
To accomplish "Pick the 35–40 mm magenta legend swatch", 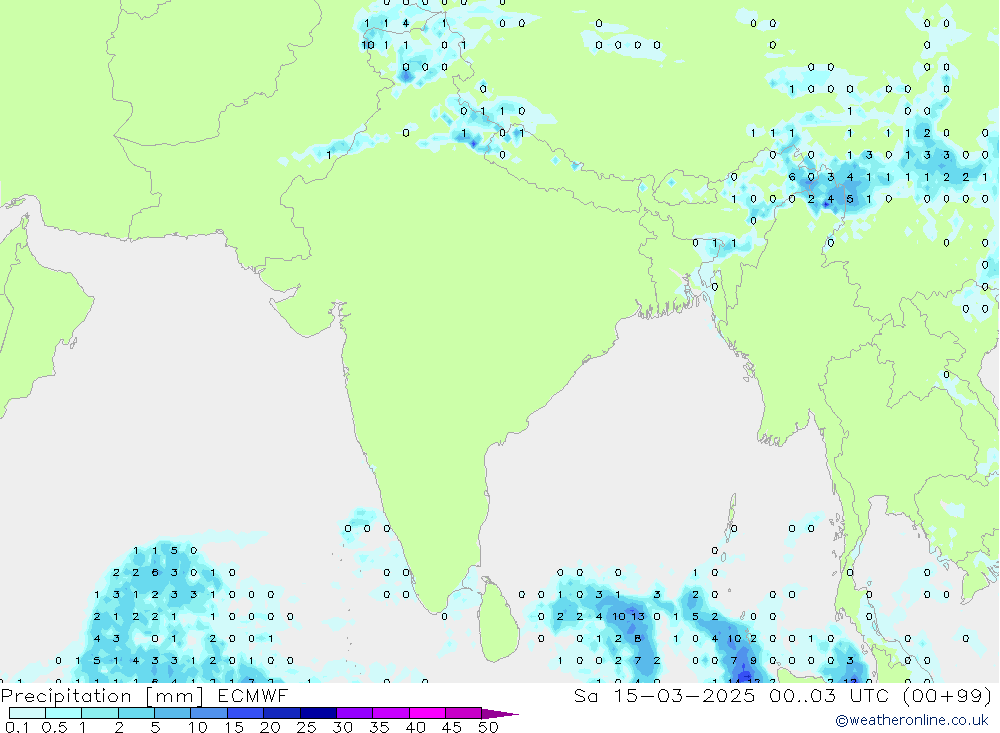I will click(390, 713).
